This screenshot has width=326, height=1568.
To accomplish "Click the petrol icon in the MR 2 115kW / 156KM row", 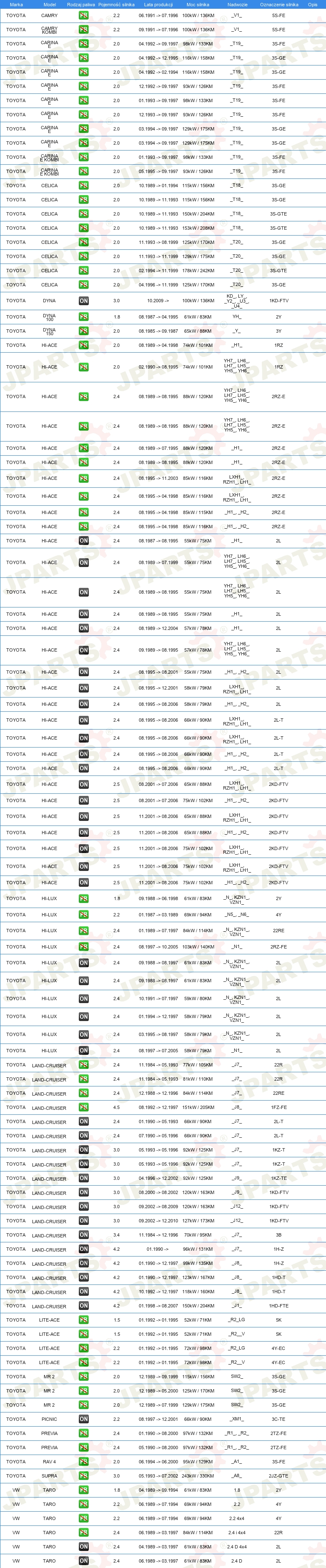I will point(83,1377).
